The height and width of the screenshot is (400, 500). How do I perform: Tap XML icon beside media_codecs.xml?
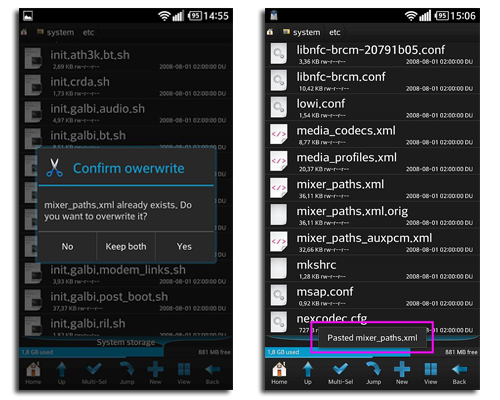279,134
